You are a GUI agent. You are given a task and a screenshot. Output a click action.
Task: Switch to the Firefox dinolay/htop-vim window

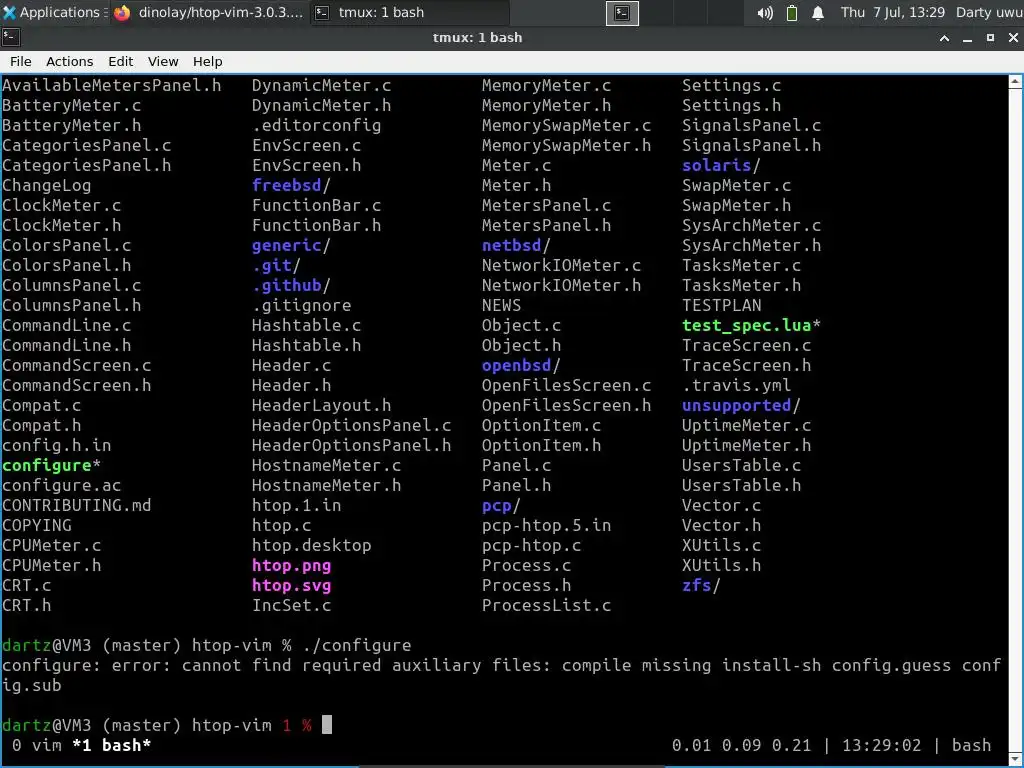pos(208,12)
